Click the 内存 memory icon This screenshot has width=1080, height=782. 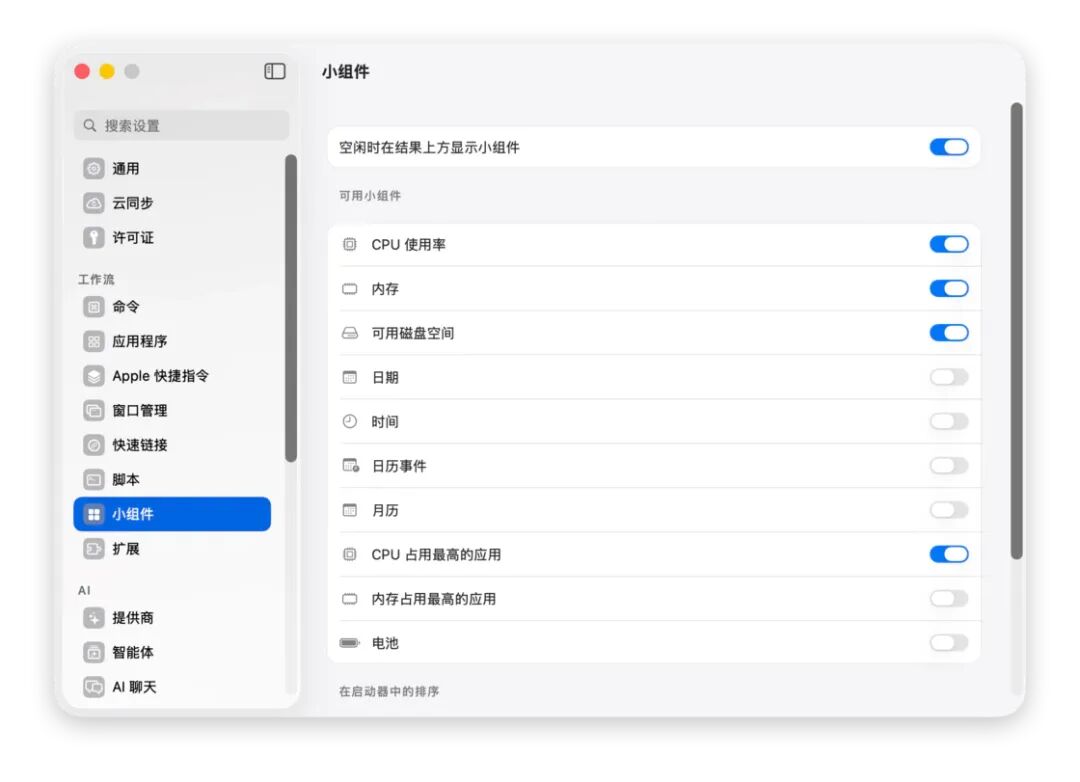click(x=350, y=289)
